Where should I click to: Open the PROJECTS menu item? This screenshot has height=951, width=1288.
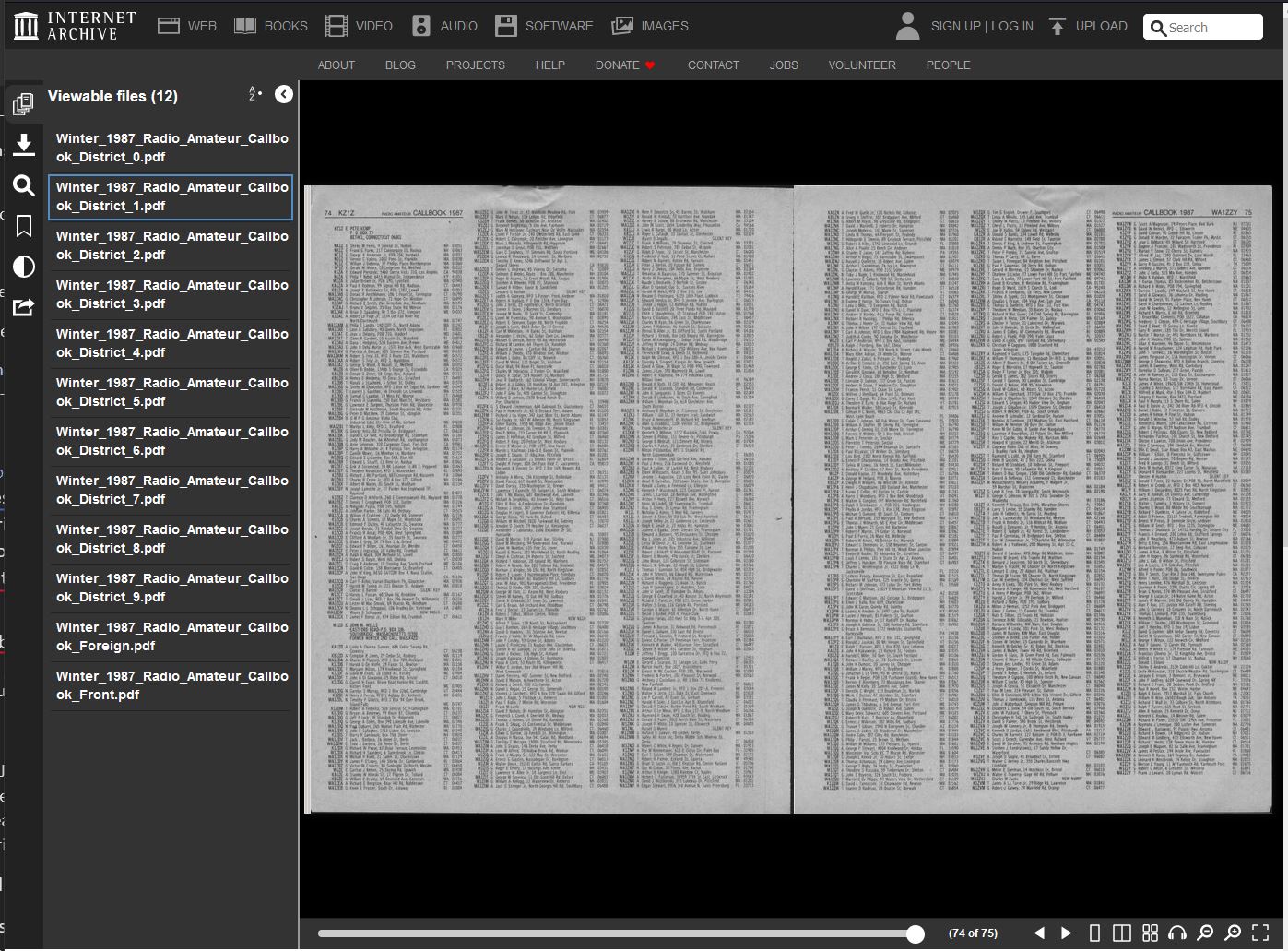[475, 65]
